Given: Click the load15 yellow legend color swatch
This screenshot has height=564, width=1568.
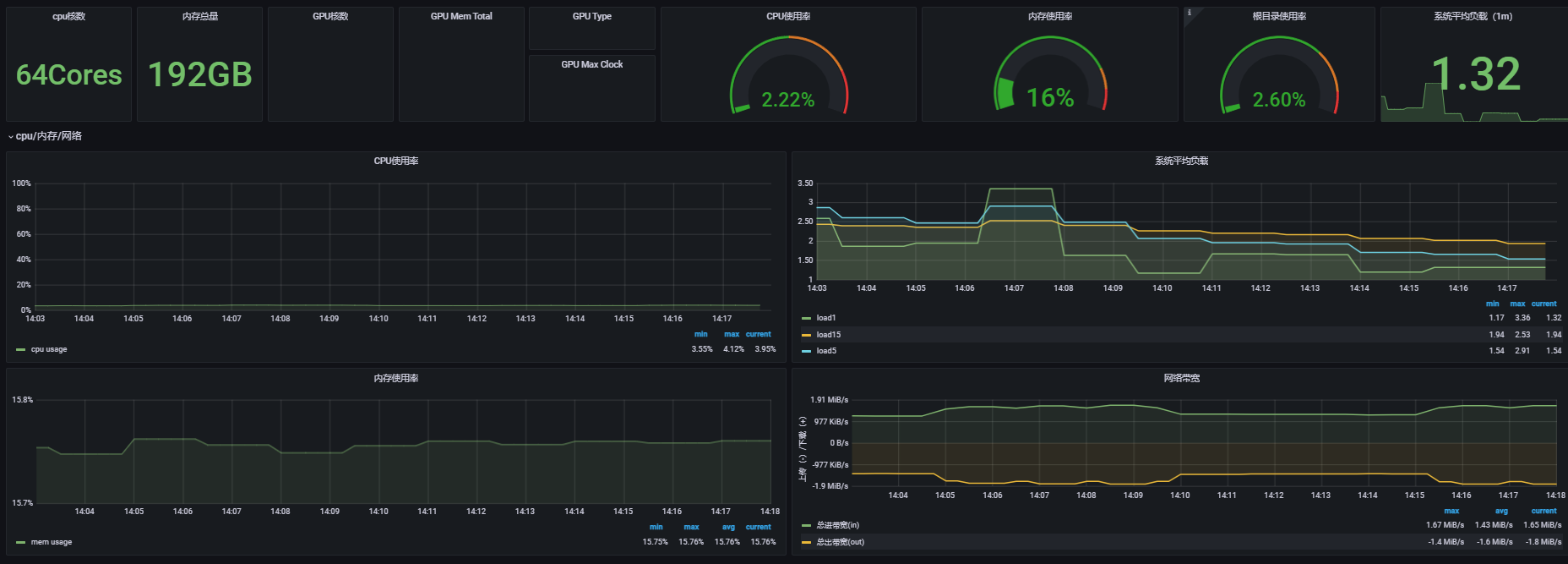Looking at the screenshot, I should 806,335.
